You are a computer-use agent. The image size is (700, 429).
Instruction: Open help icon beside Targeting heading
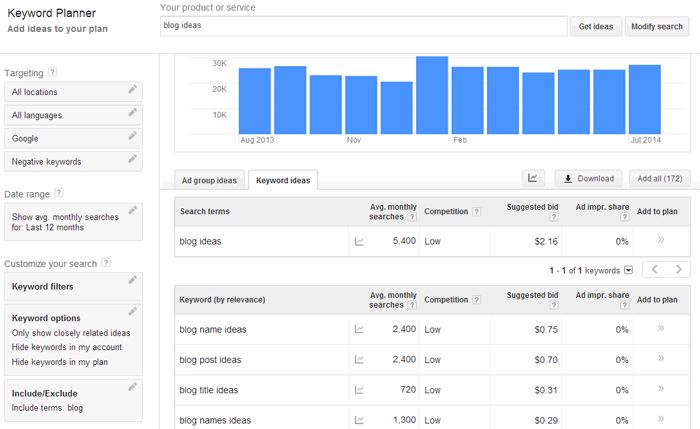(52, 72)
